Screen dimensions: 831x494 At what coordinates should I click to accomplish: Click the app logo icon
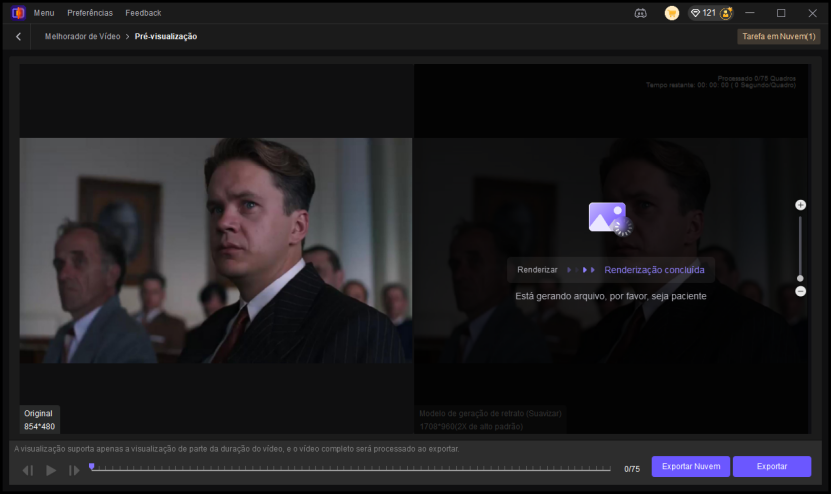(x=18, y=13)
